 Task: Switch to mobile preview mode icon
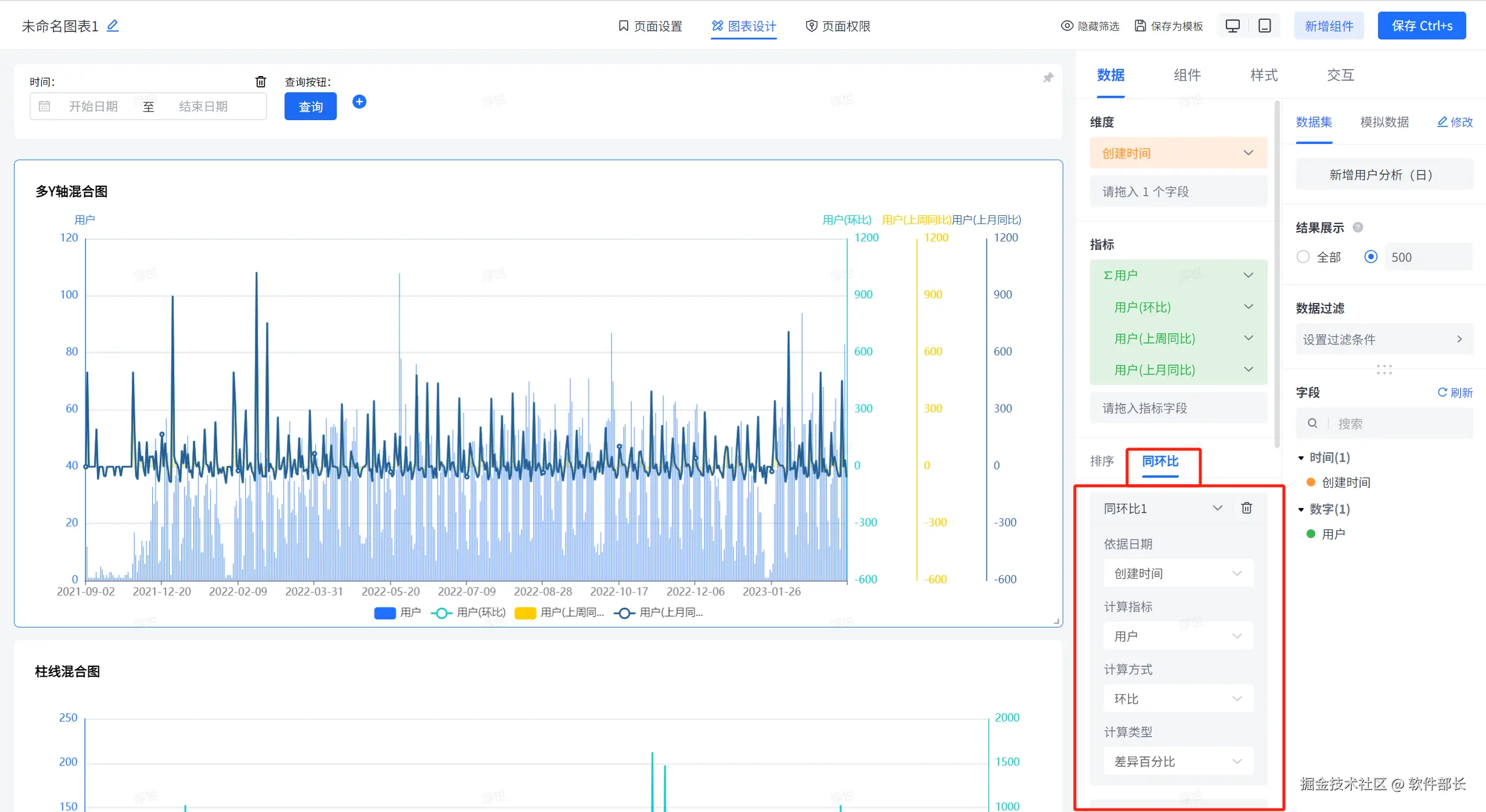(x=1264, y=26)
